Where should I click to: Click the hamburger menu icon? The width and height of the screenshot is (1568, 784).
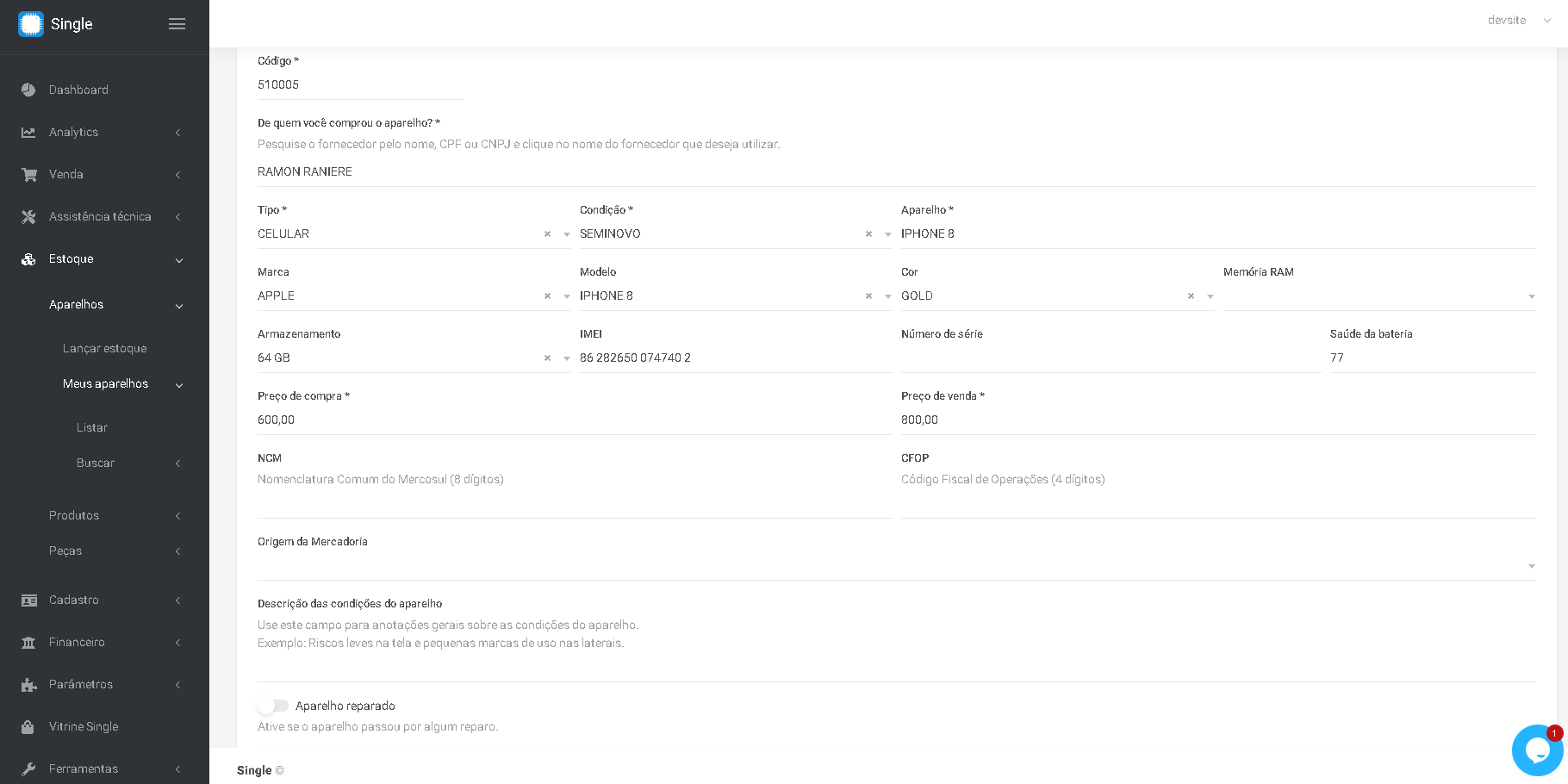pos(177,24)
